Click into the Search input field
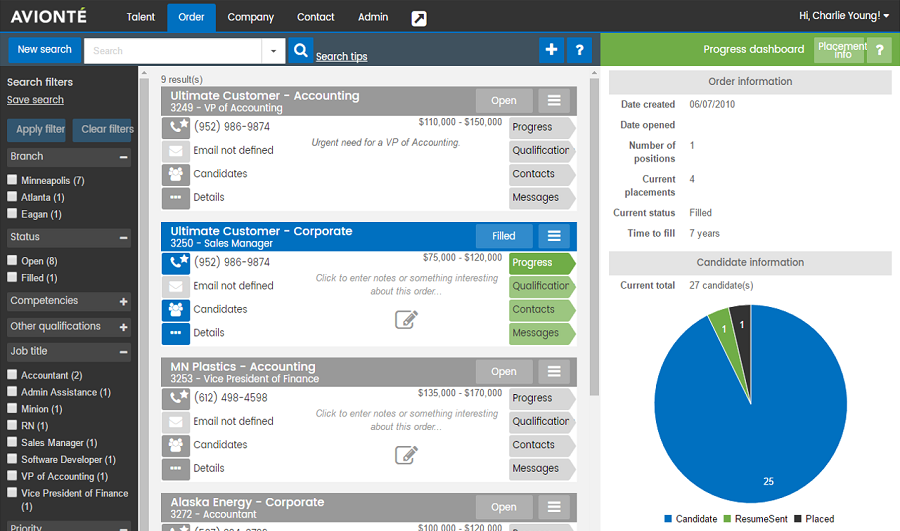Viewport: 900px width, 531px height. (x=173, y=51)
